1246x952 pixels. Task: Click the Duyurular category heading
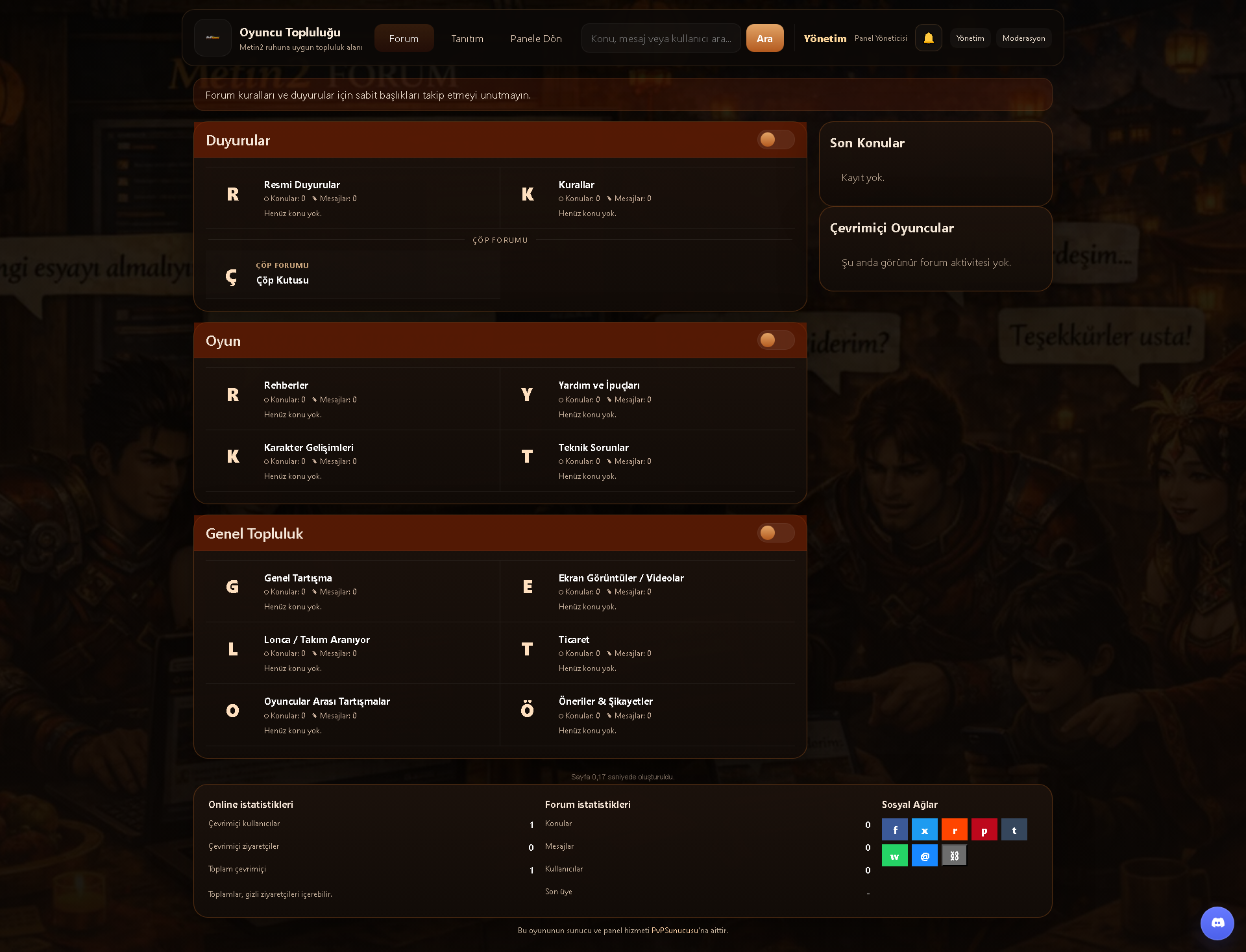coord(238,140)
